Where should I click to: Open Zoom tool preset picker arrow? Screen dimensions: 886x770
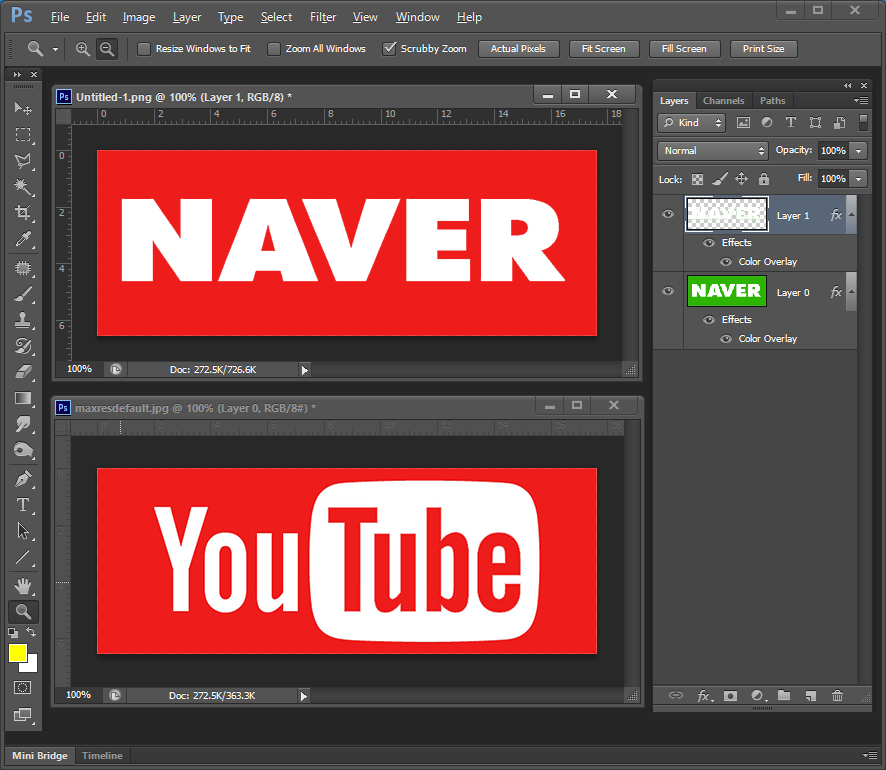coord(55,49)
